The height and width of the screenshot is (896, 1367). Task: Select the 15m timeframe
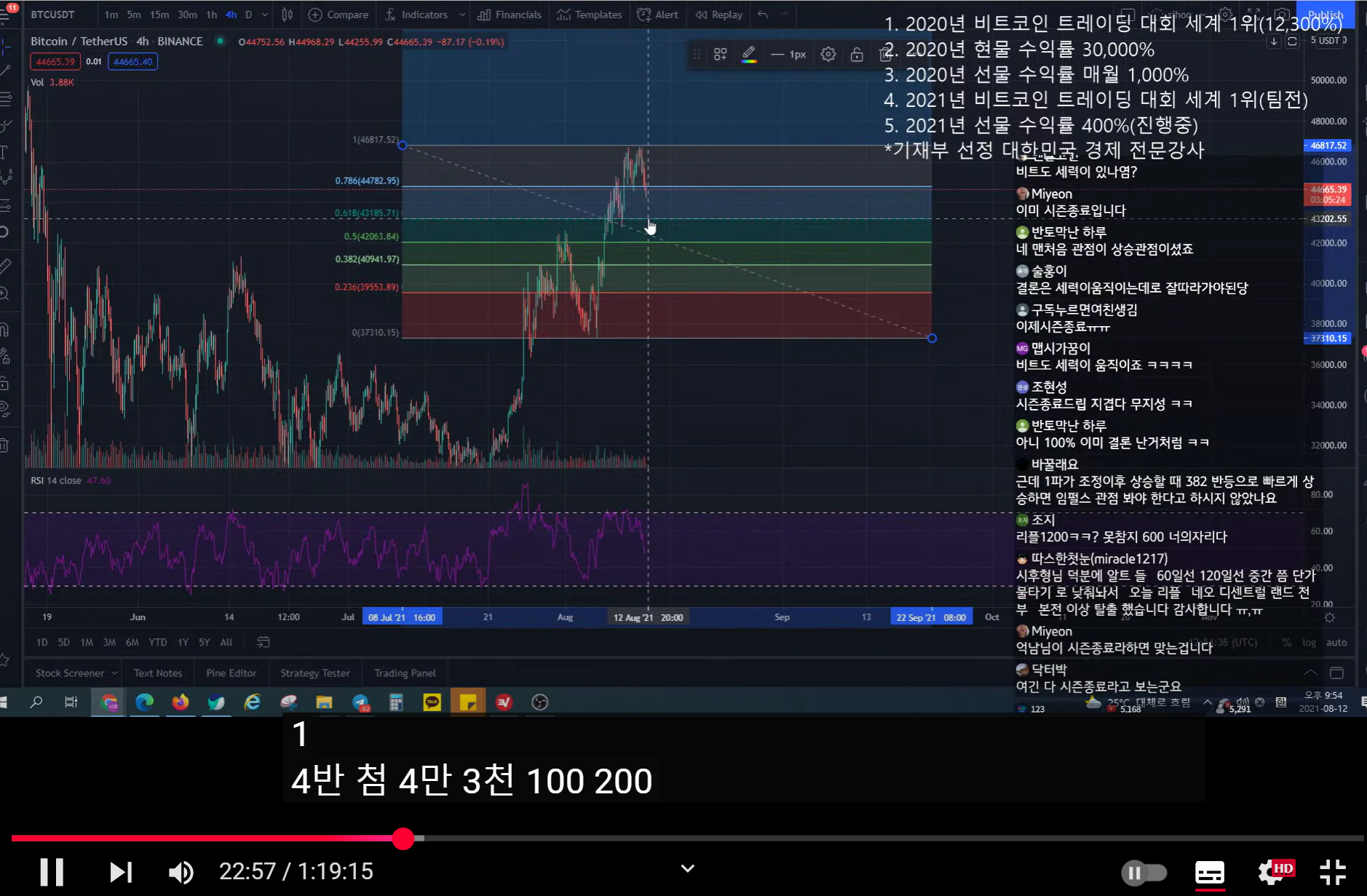click(159, 15)
